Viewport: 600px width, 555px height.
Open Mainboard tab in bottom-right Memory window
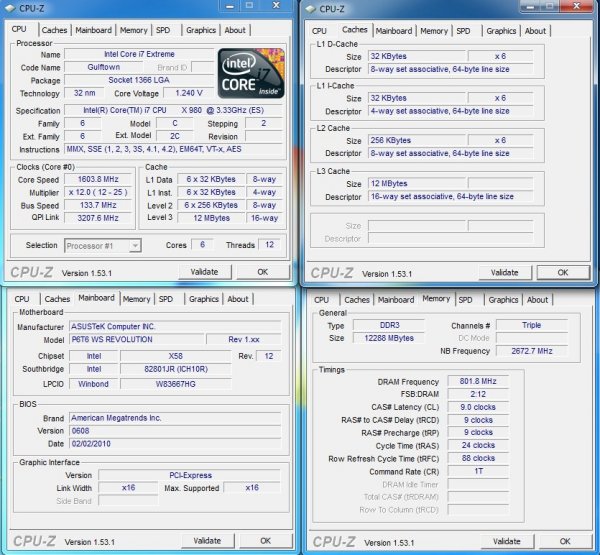[396, 300]
